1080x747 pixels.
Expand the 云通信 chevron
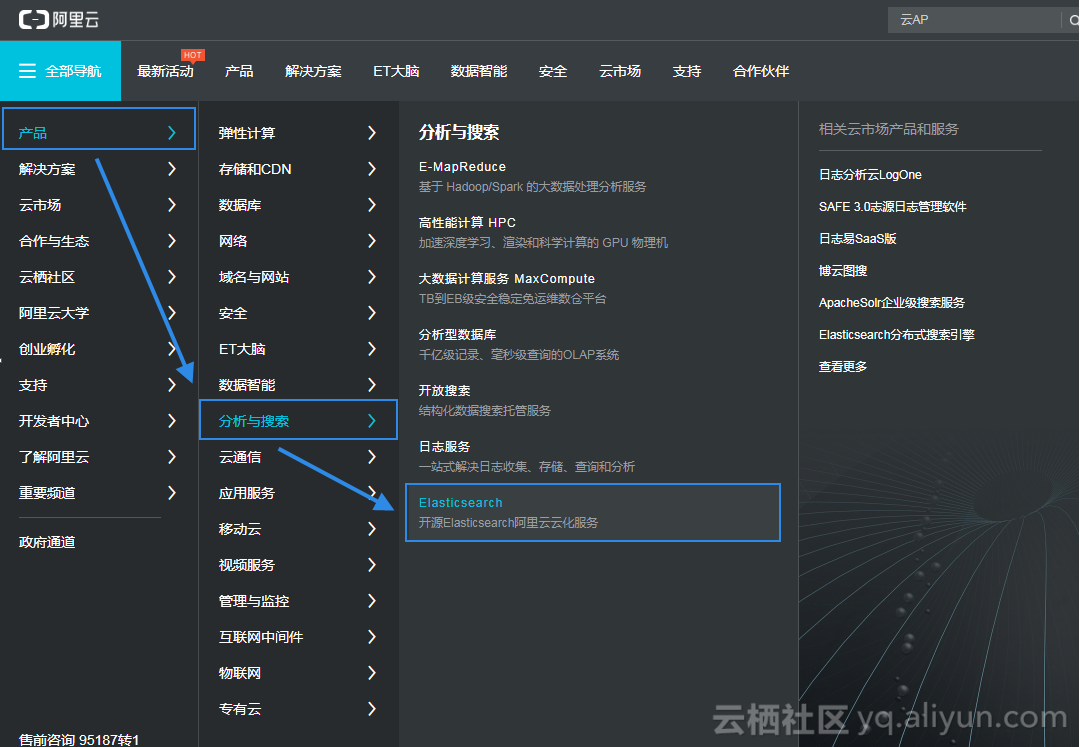pos(372,456)
